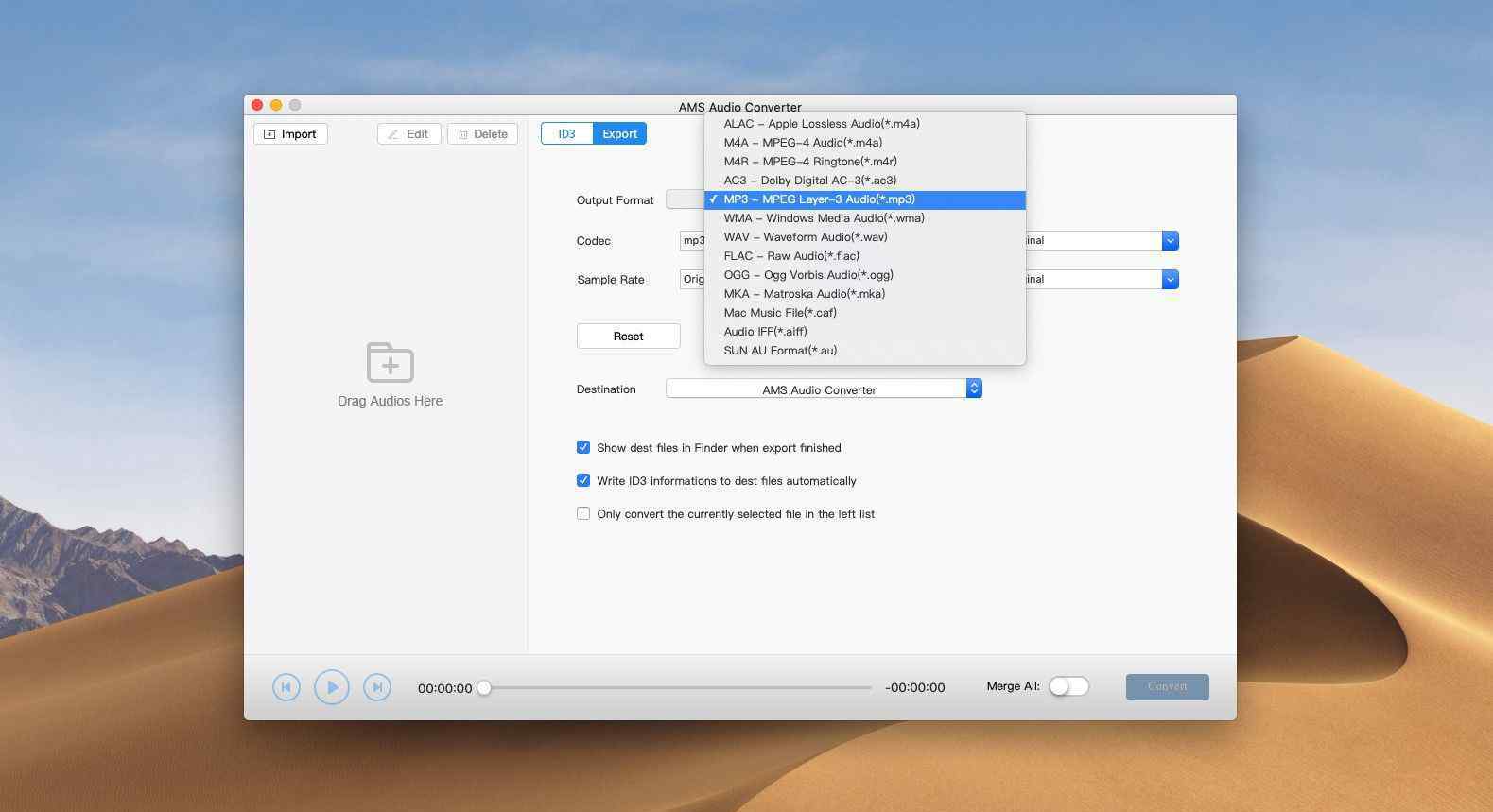The height and width of the screenshot is (812, 1493).
Task: Choose WMA Windows Media Audio format
Action: tap(865, 218)
